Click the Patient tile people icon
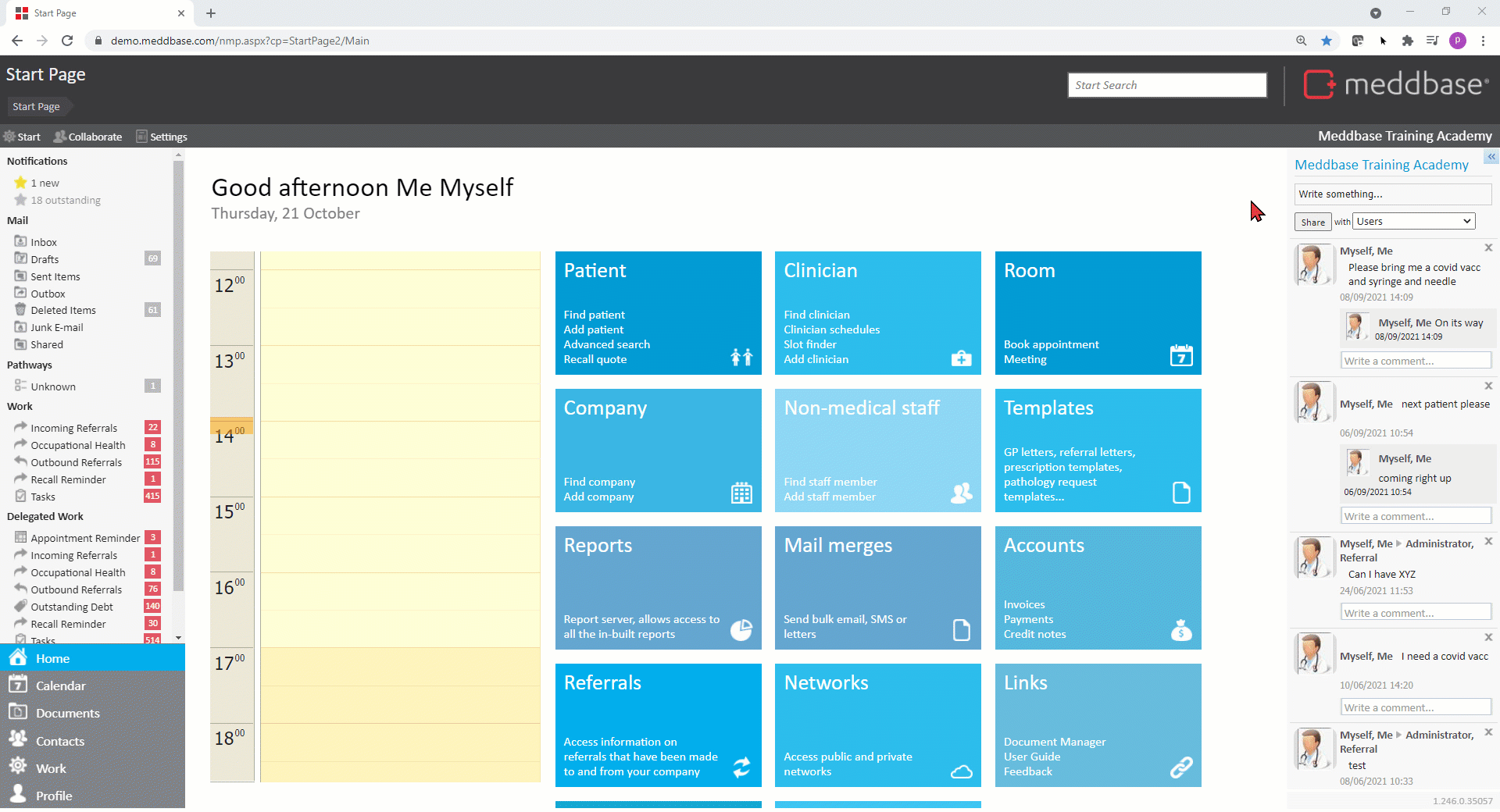The width and height of the screenshot is (1500, 812). click(x=741, y=358)
